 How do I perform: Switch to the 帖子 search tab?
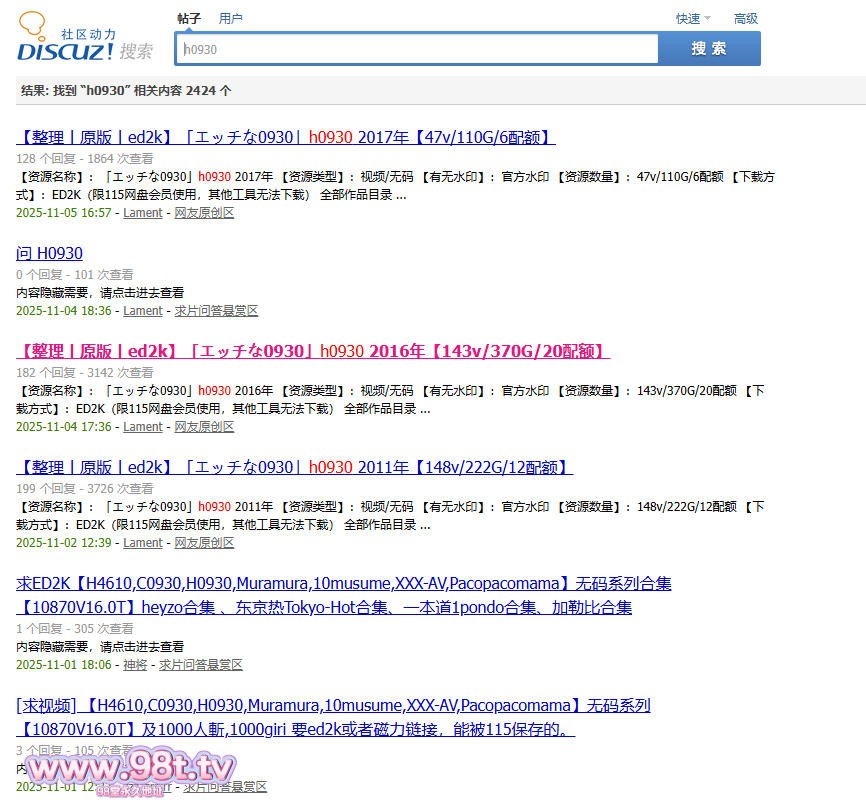point(189,18)
